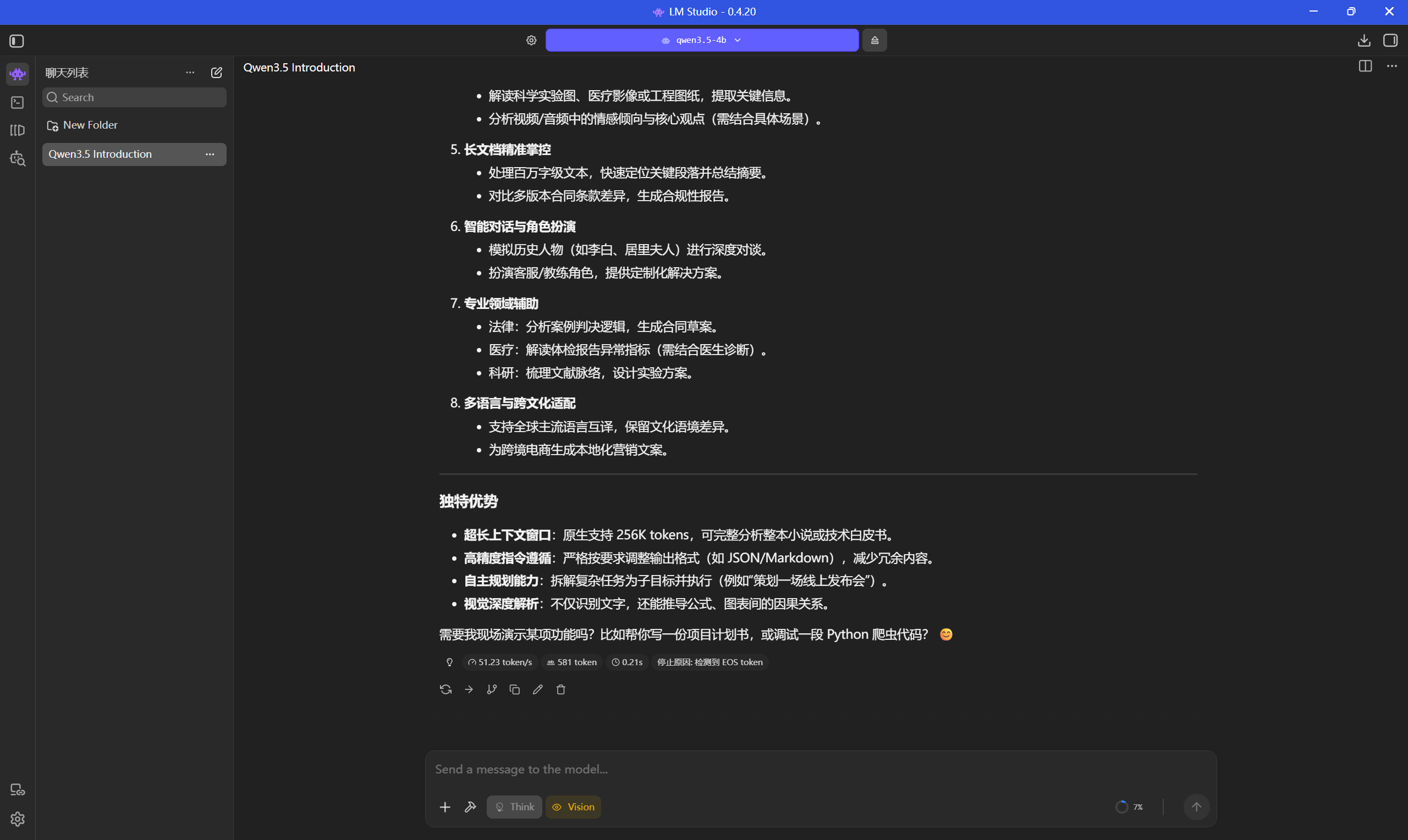Screen dimensions: 1408x840
Task: Open the My Models library icon
Action: click(x=18, y=130)
